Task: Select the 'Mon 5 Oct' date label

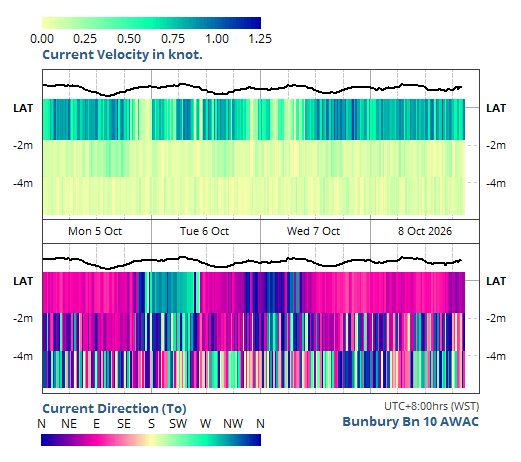Action: 95,231
